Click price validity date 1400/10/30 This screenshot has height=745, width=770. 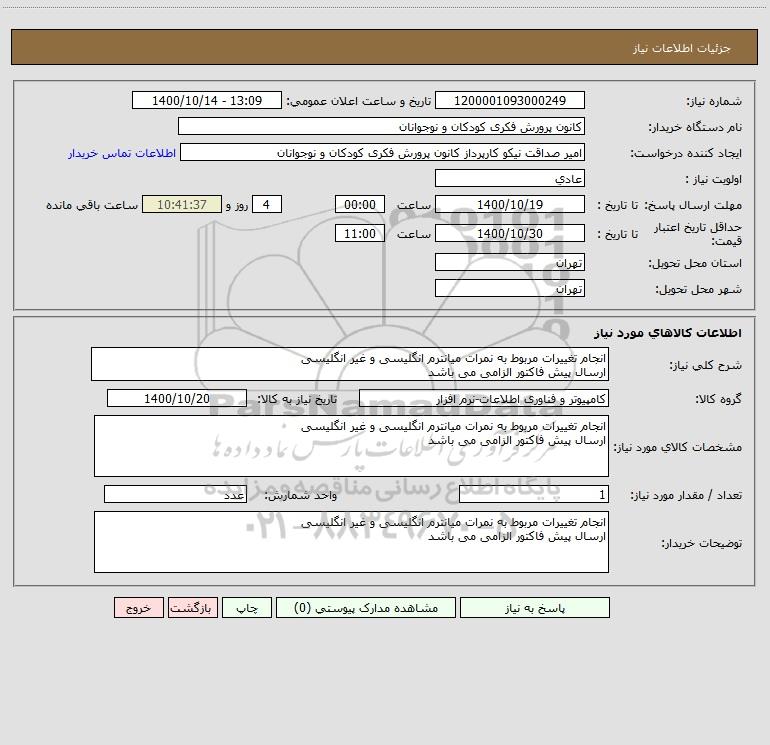[x=510, y=233]
